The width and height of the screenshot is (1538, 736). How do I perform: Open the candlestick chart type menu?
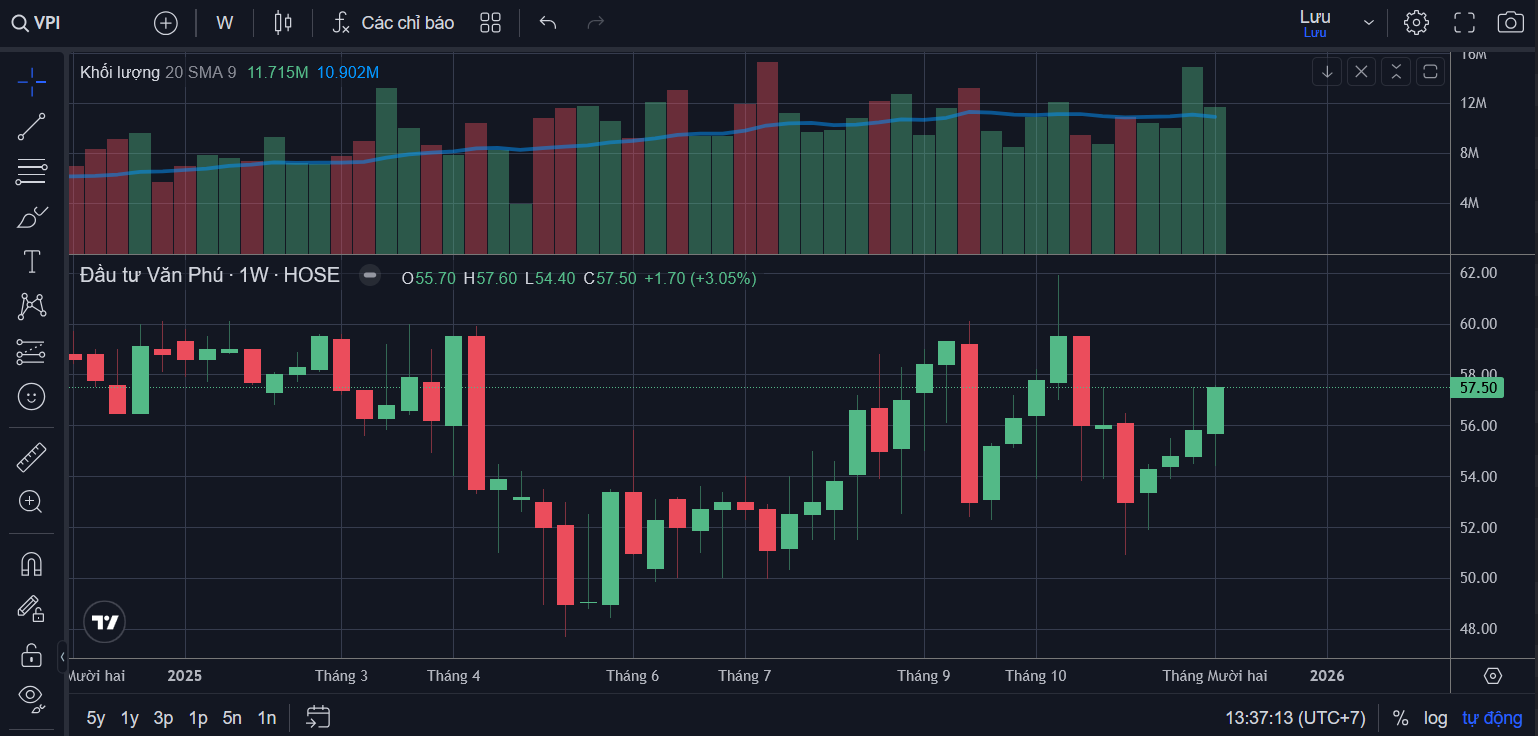[x=283, y=23]
